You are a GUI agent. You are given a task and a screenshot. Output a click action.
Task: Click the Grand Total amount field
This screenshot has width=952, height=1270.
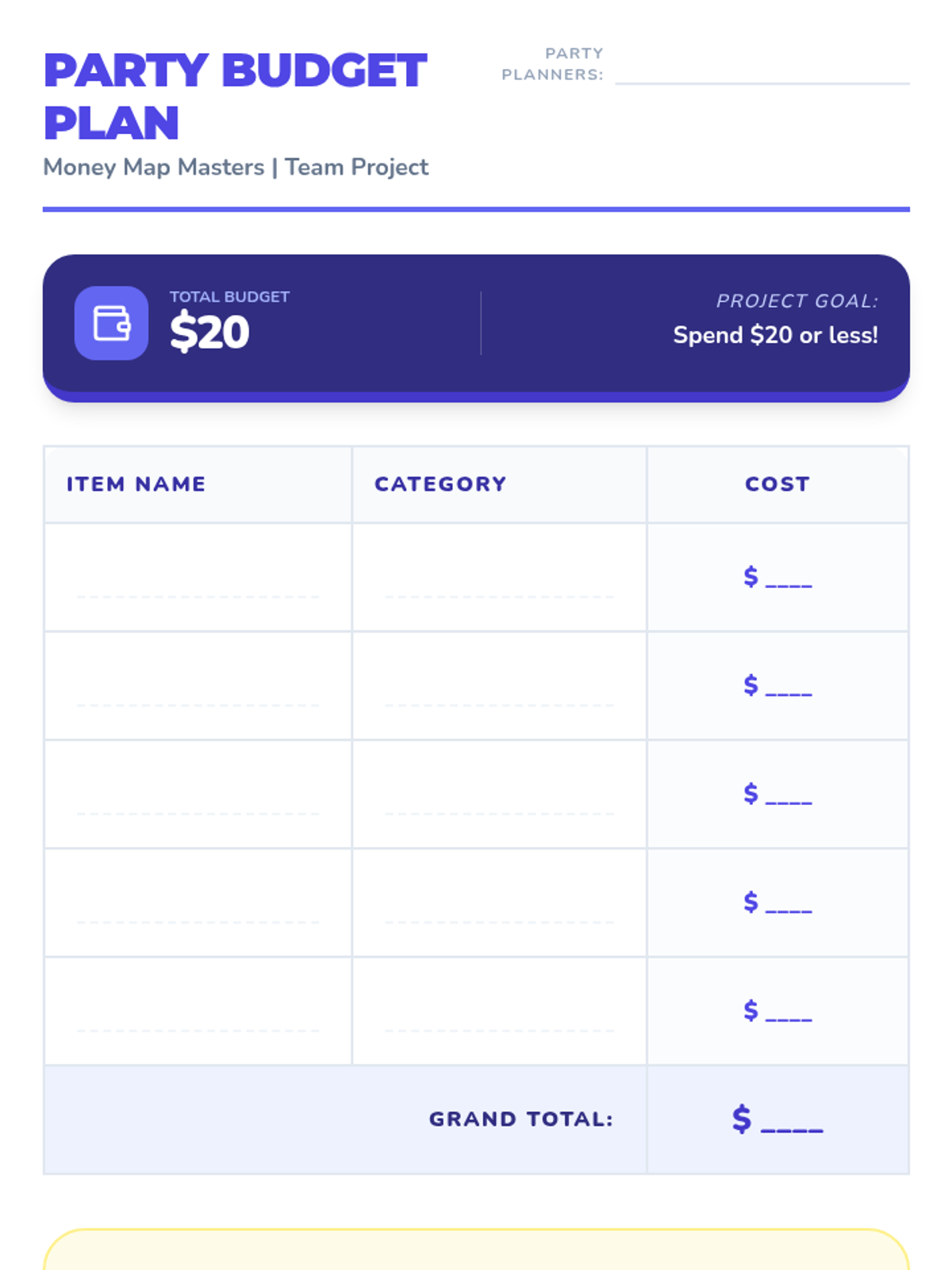tap(778, 1119)
